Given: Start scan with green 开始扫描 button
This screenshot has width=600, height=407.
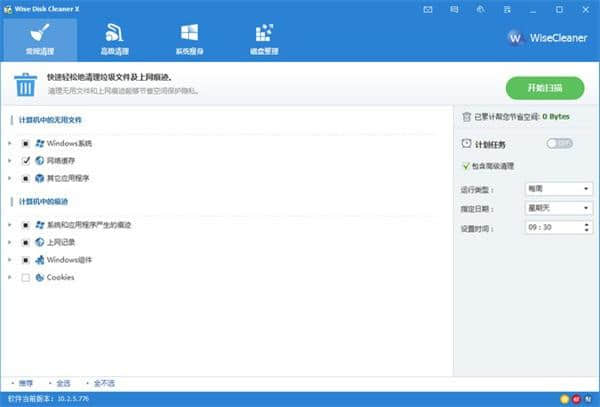Looking at the screenshot, I should [545, 88].
